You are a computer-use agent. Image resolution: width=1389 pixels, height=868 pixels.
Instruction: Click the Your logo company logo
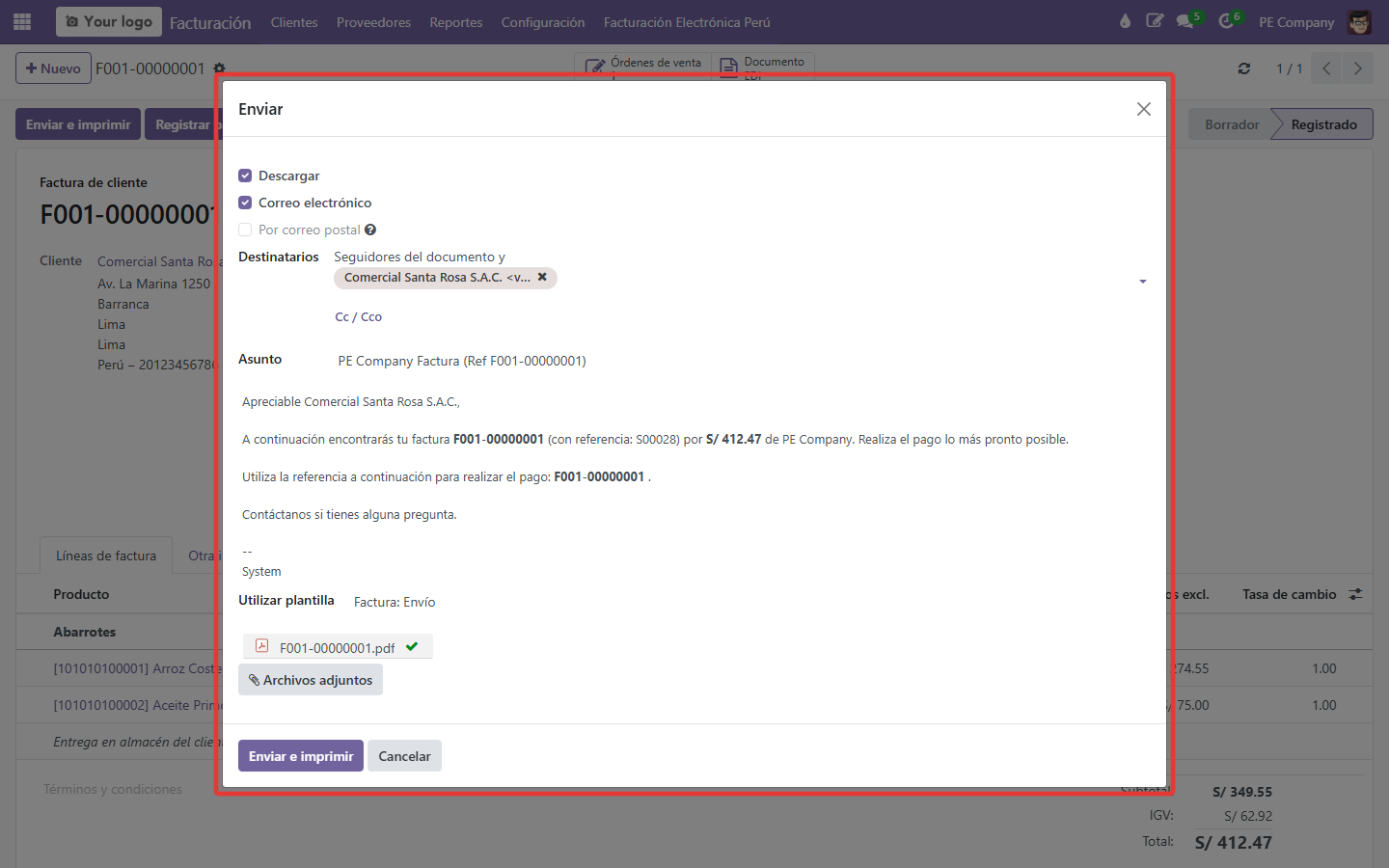pos(109,21)
